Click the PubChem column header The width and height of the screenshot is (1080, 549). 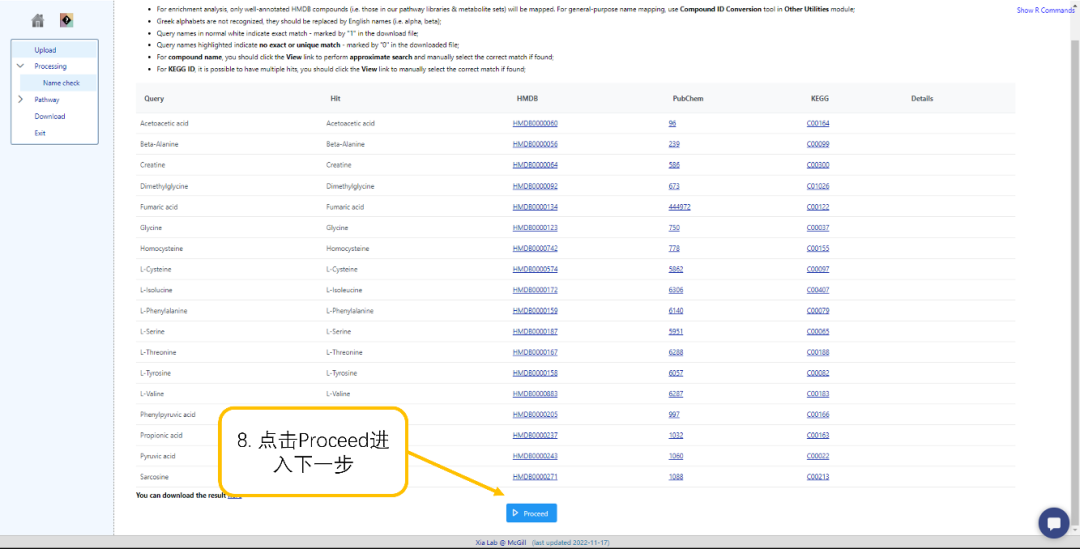(688, 99)
